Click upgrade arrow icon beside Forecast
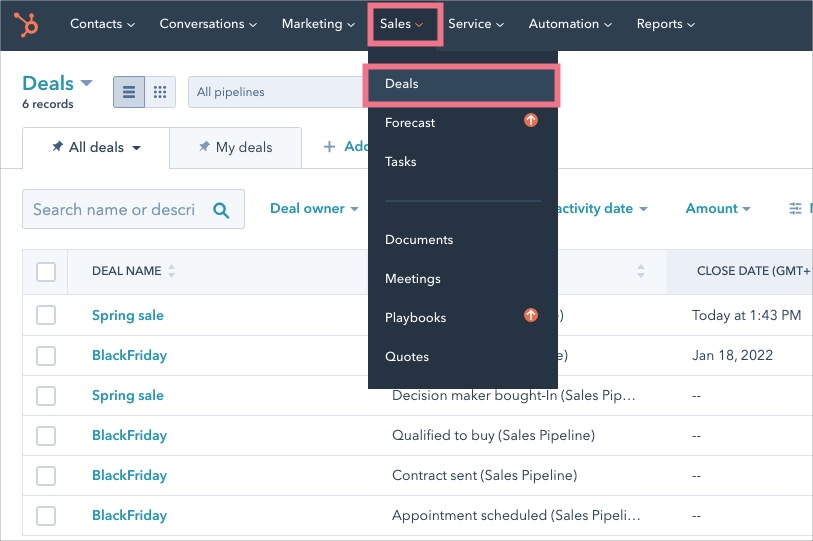813x541 pixels. tap(531, 121)
